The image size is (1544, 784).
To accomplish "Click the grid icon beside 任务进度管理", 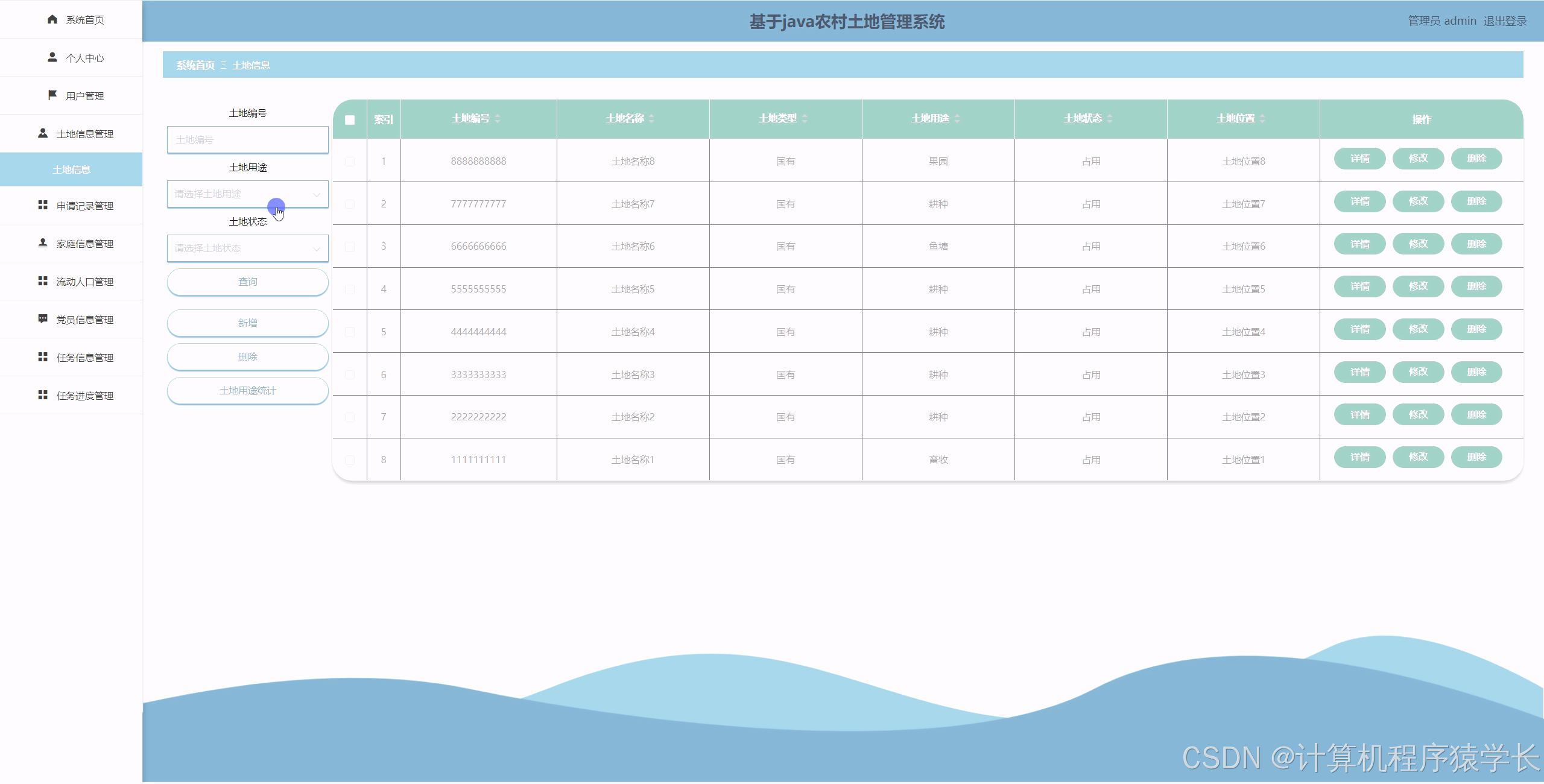I will 43,395.
